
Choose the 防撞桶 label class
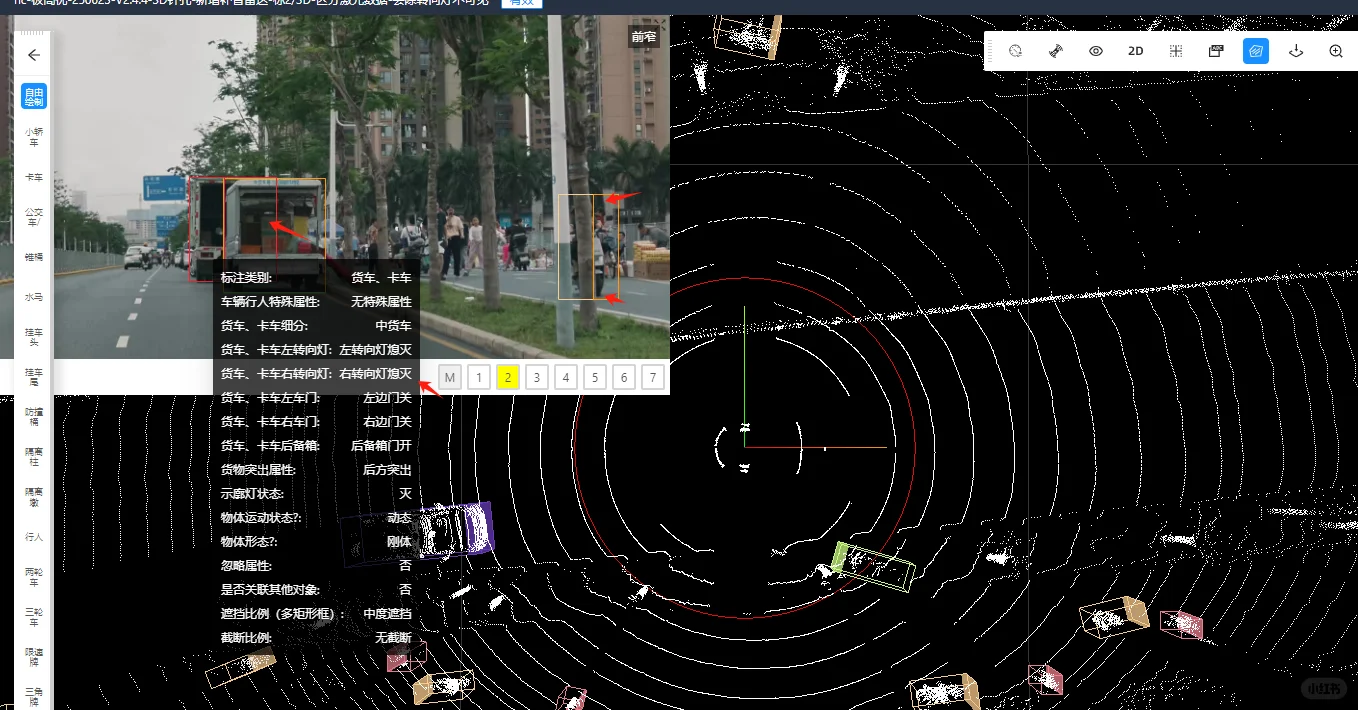pyautogui.click(x=34, y=417)
